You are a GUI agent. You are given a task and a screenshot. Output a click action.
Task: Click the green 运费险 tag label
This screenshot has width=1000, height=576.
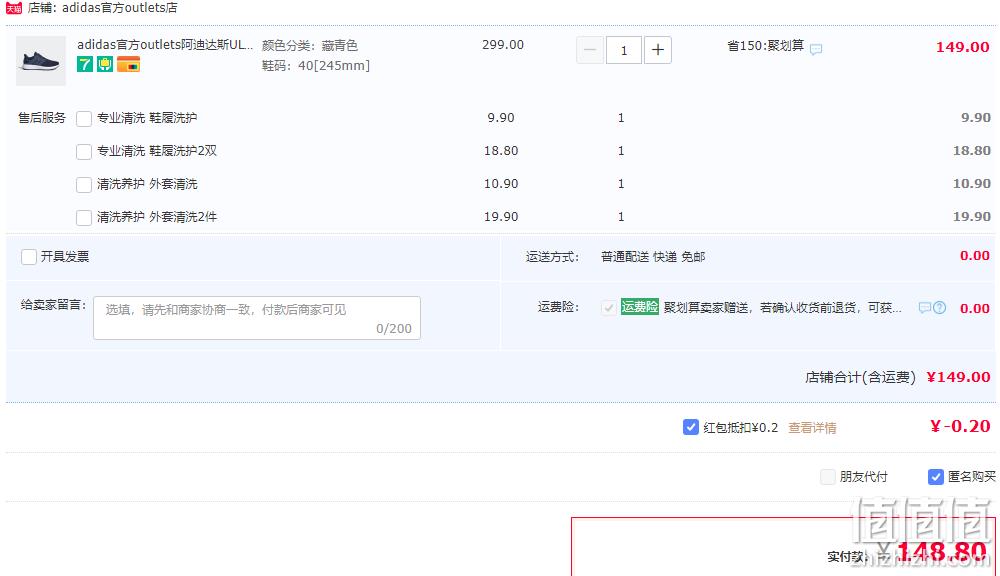pyautogui.click(x=640, y=307)
